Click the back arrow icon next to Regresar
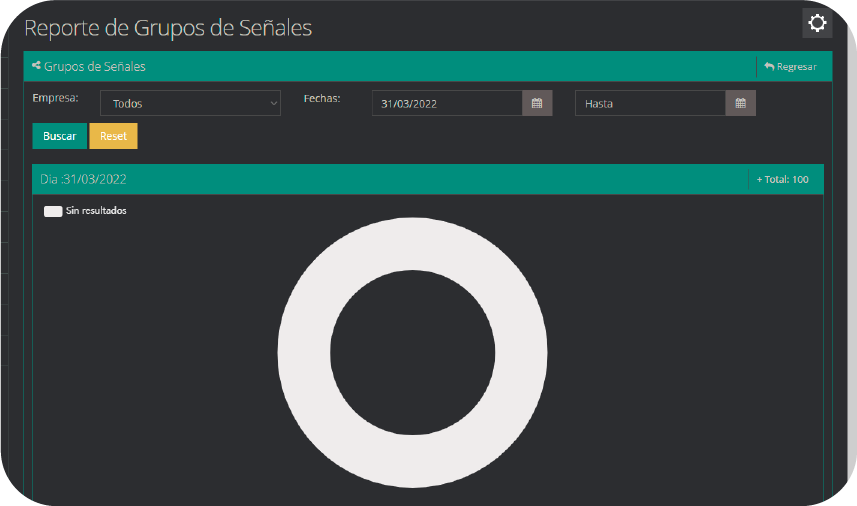Viewport: 857px width, 506px height. (769, 67)
